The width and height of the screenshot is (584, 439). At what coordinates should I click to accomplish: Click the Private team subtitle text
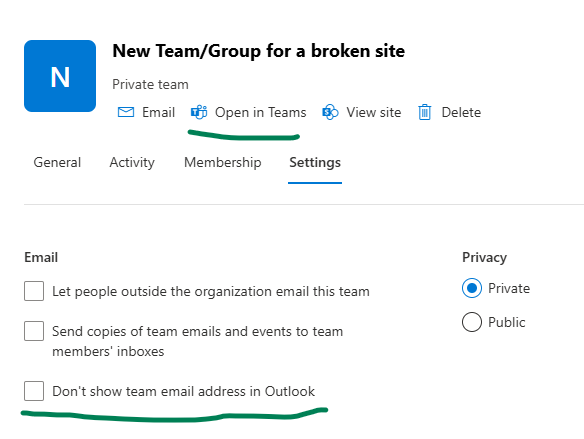tap(150, 85)
